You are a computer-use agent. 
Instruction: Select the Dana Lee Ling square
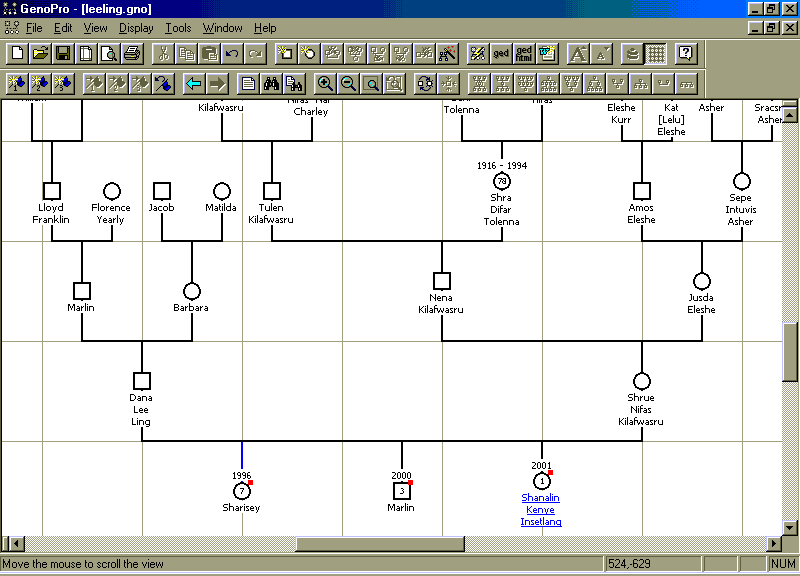(142, 381)
